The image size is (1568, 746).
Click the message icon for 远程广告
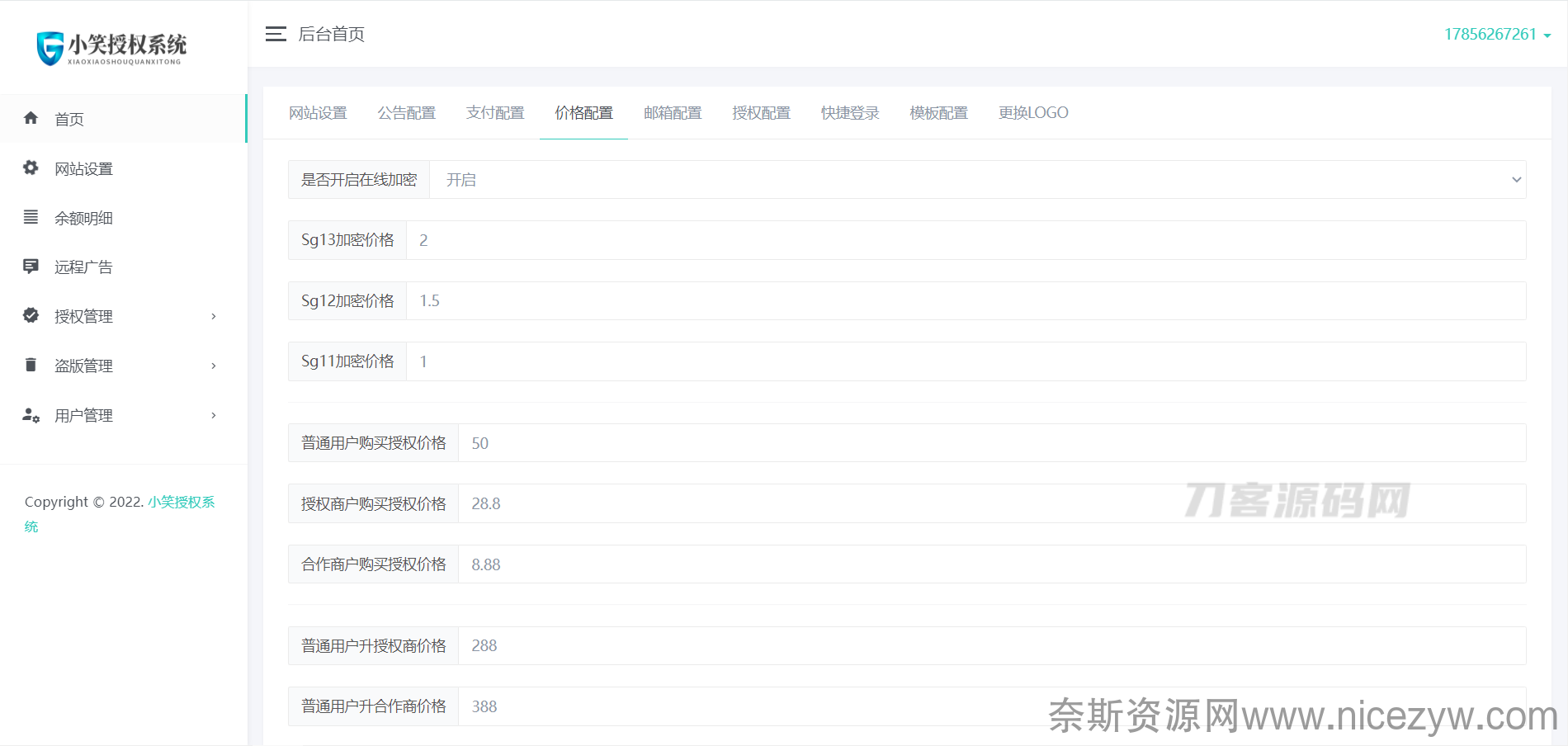31,267
